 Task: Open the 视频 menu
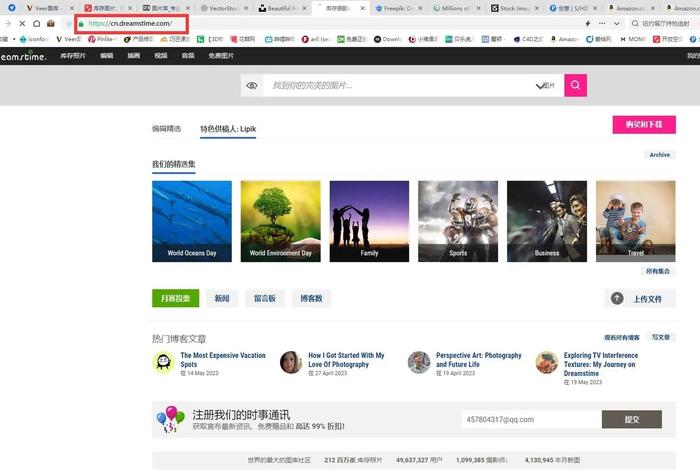[161, 56]
